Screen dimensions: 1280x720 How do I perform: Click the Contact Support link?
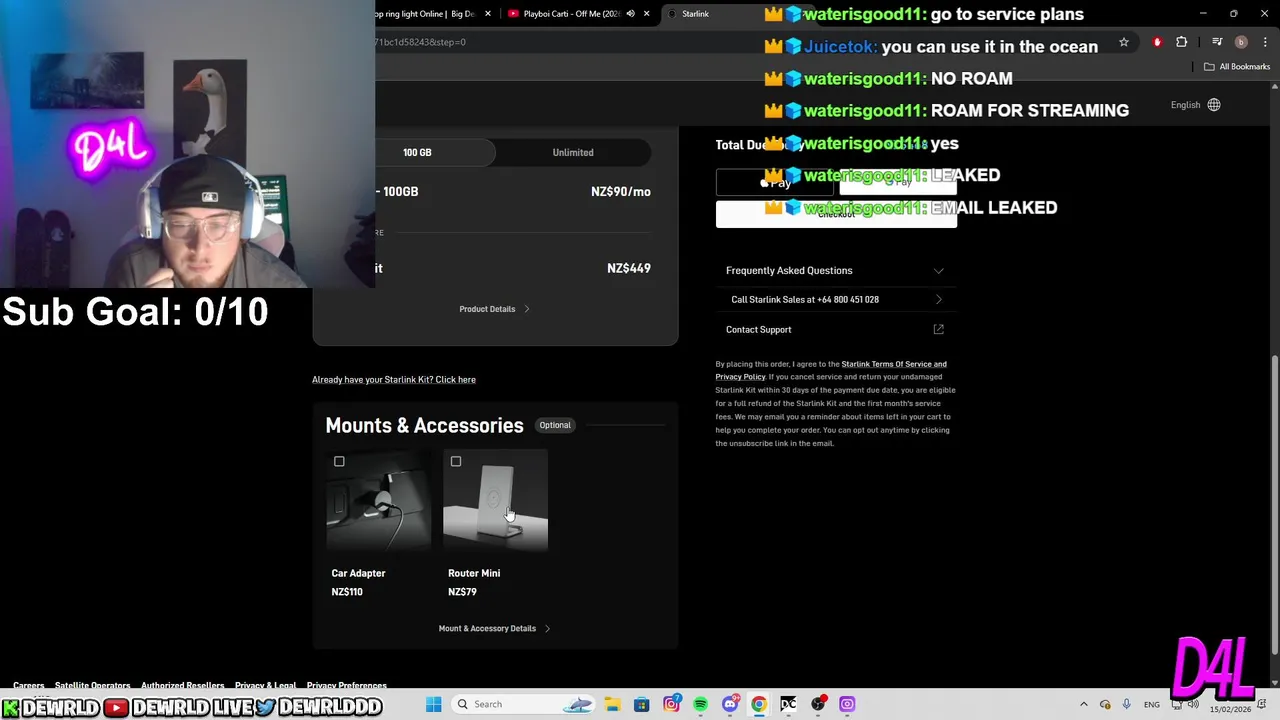pyautogui.click(x=758, y=329)
